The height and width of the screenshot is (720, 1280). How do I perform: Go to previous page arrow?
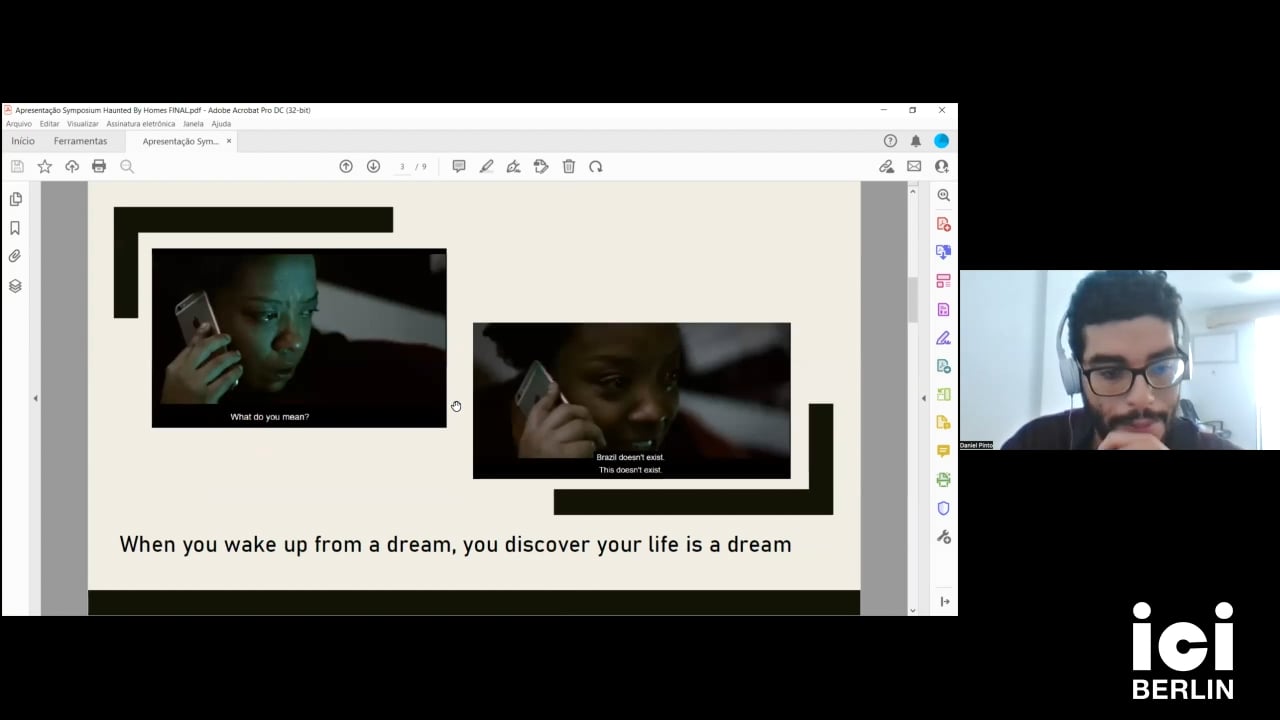(346, 166)
